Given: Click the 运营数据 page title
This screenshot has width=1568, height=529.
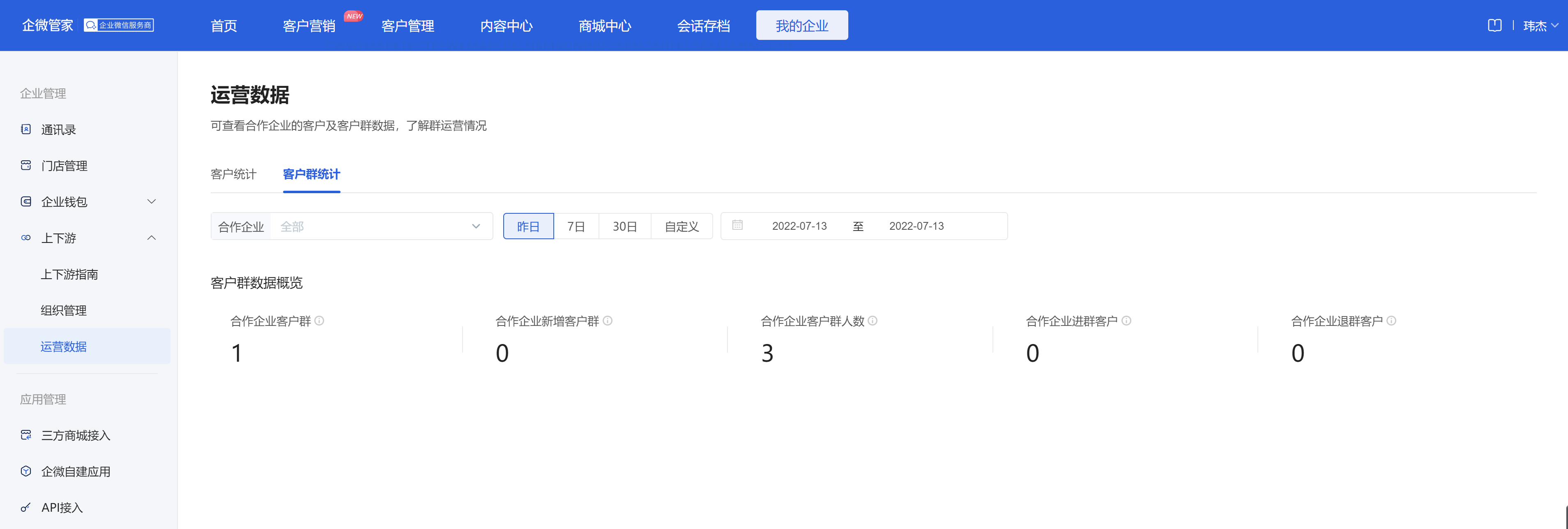Looking at the screenshot, I should click(250, 95).
